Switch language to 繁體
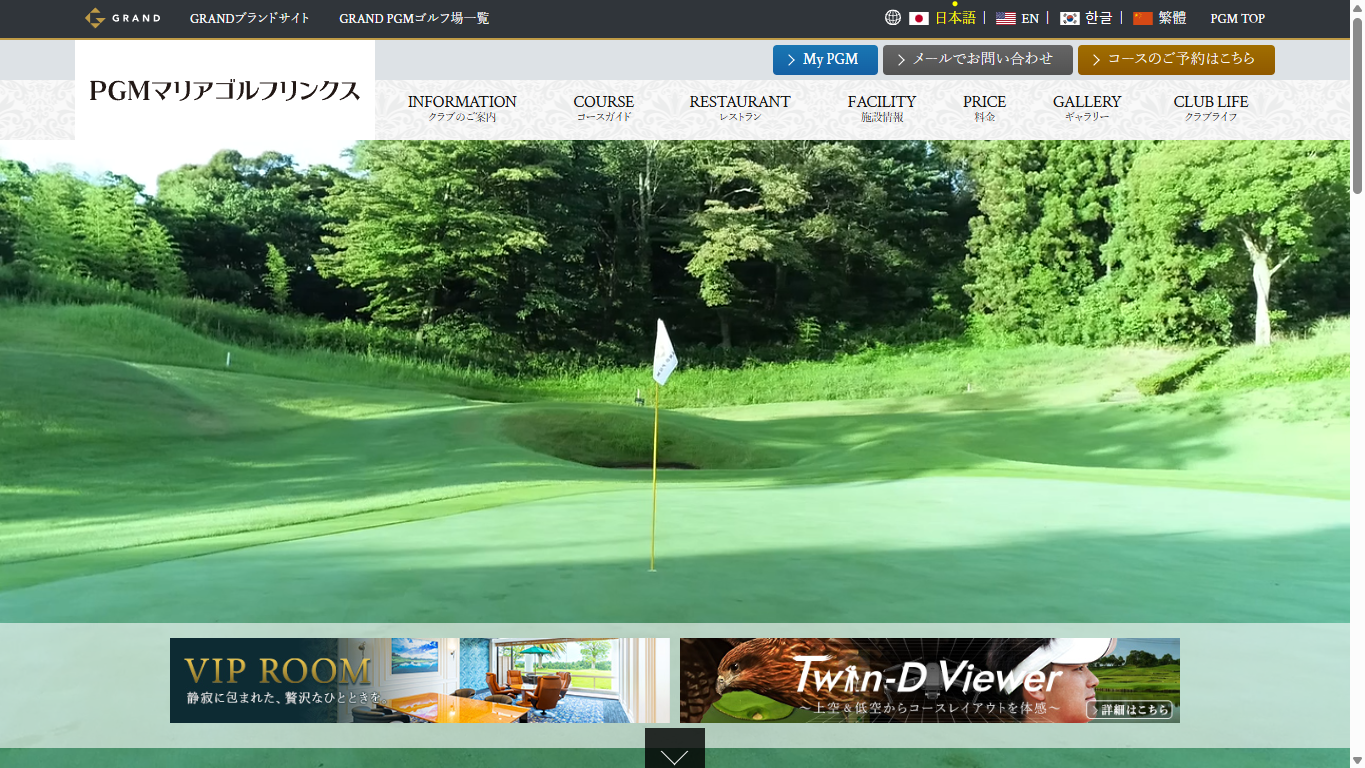This screenshot has width=1365, height=768. click(x=1172, y=18)
